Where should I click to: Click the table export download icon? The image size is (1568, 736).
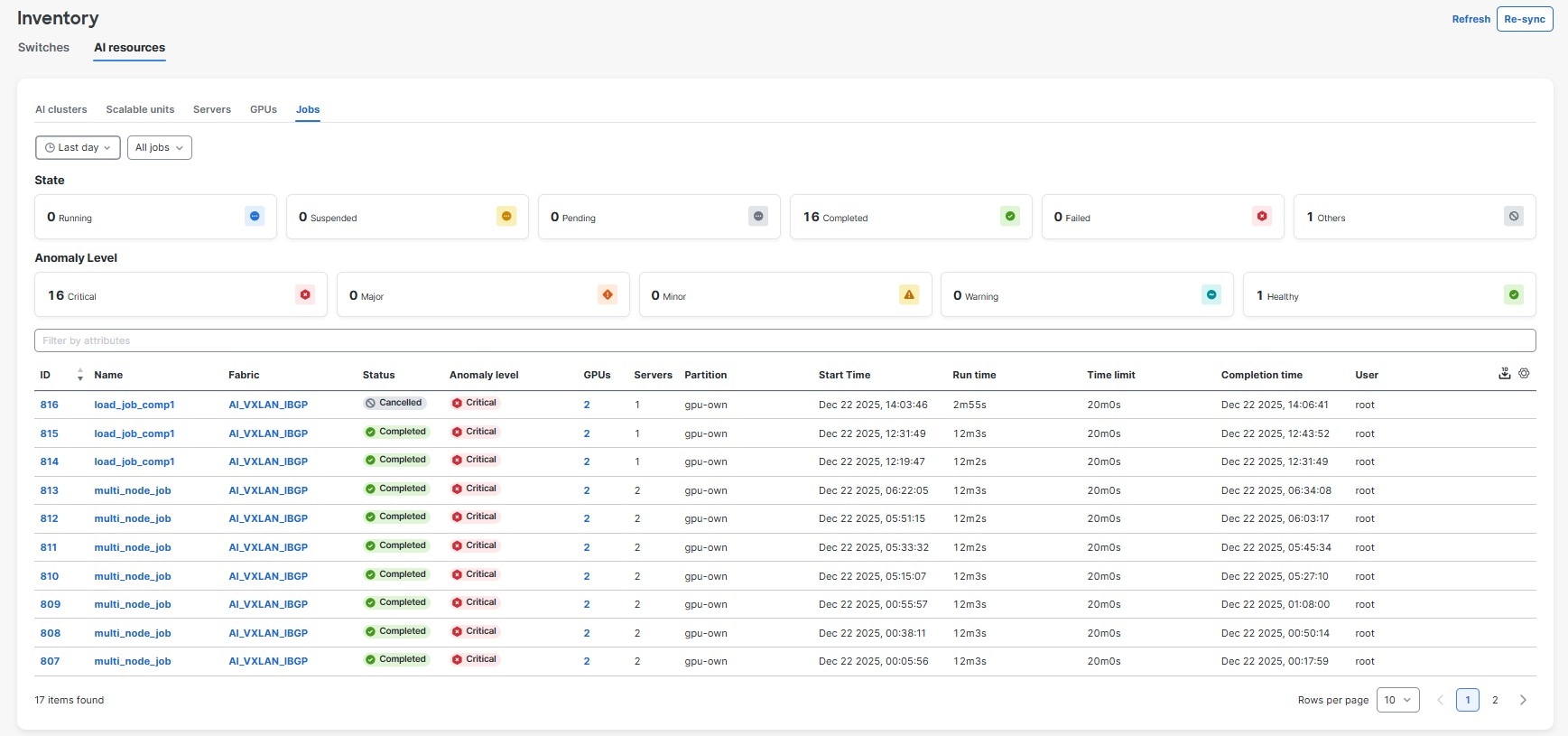[1504, 374]
